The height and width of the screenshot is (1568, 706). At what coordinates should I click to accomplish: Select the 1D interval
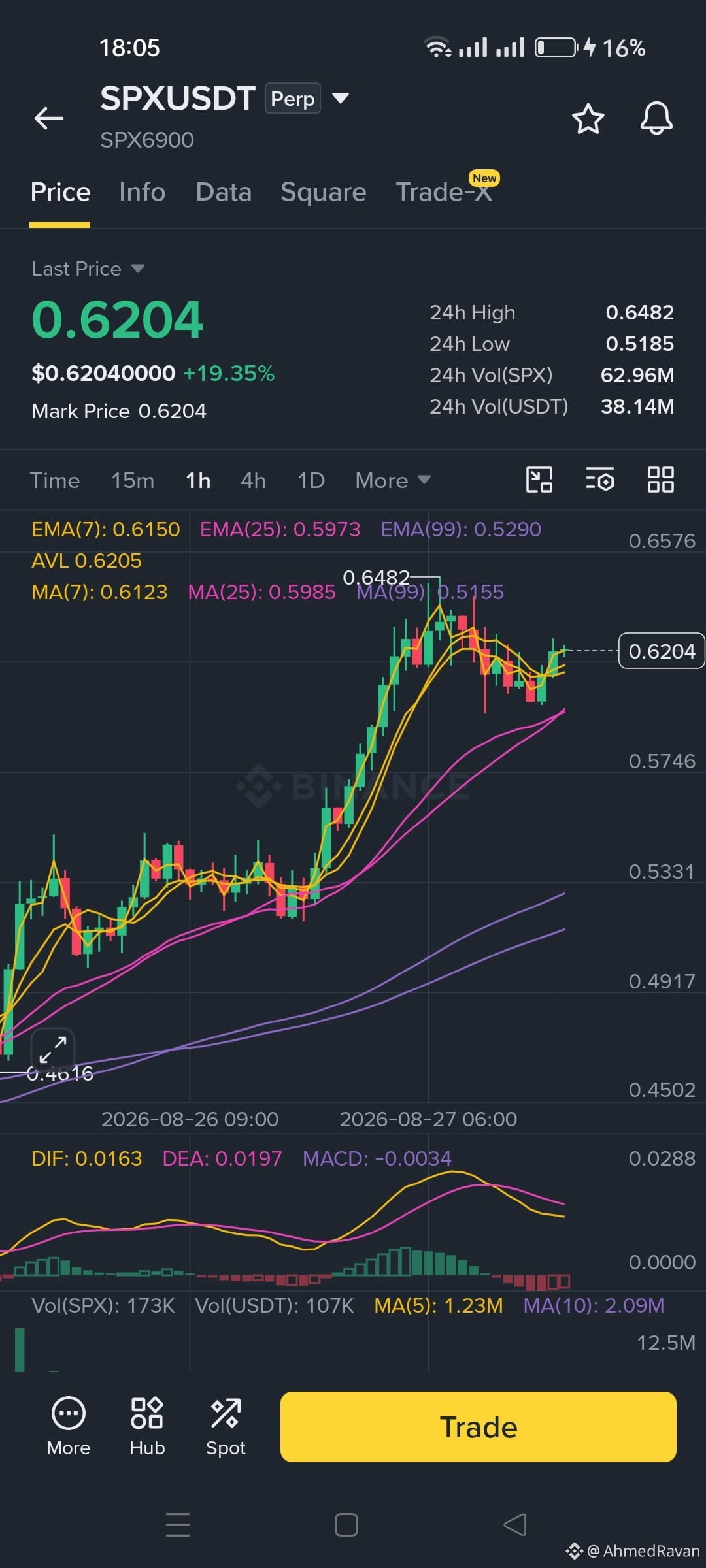[x=311, y=480]
